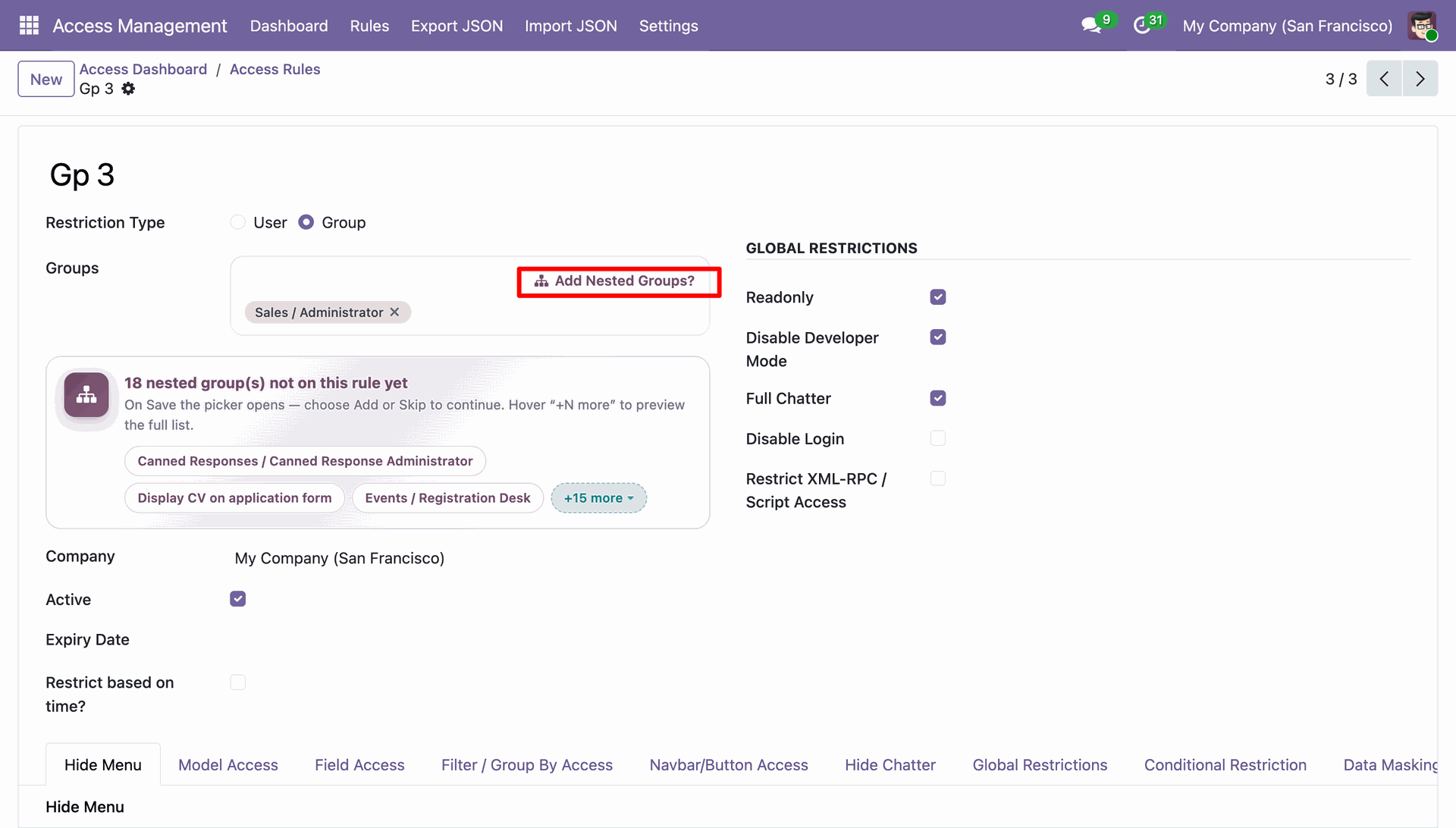The image size is (1456, 828).
Task: Click Access Management app title
Action: pos(140,26)
